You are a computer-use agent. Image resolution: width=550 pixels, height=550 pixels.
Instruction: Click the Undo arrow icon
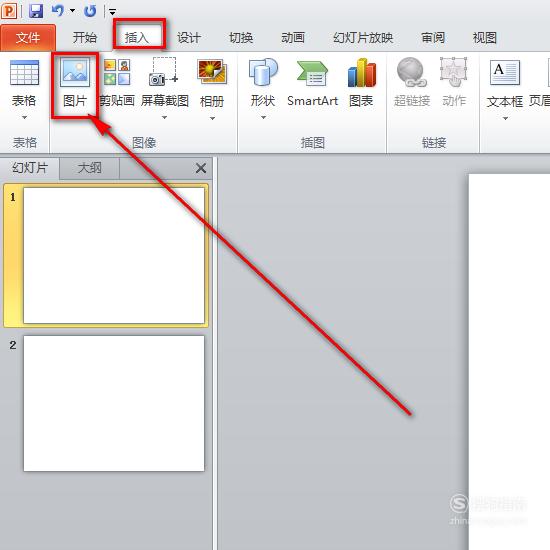click(58, 11)
